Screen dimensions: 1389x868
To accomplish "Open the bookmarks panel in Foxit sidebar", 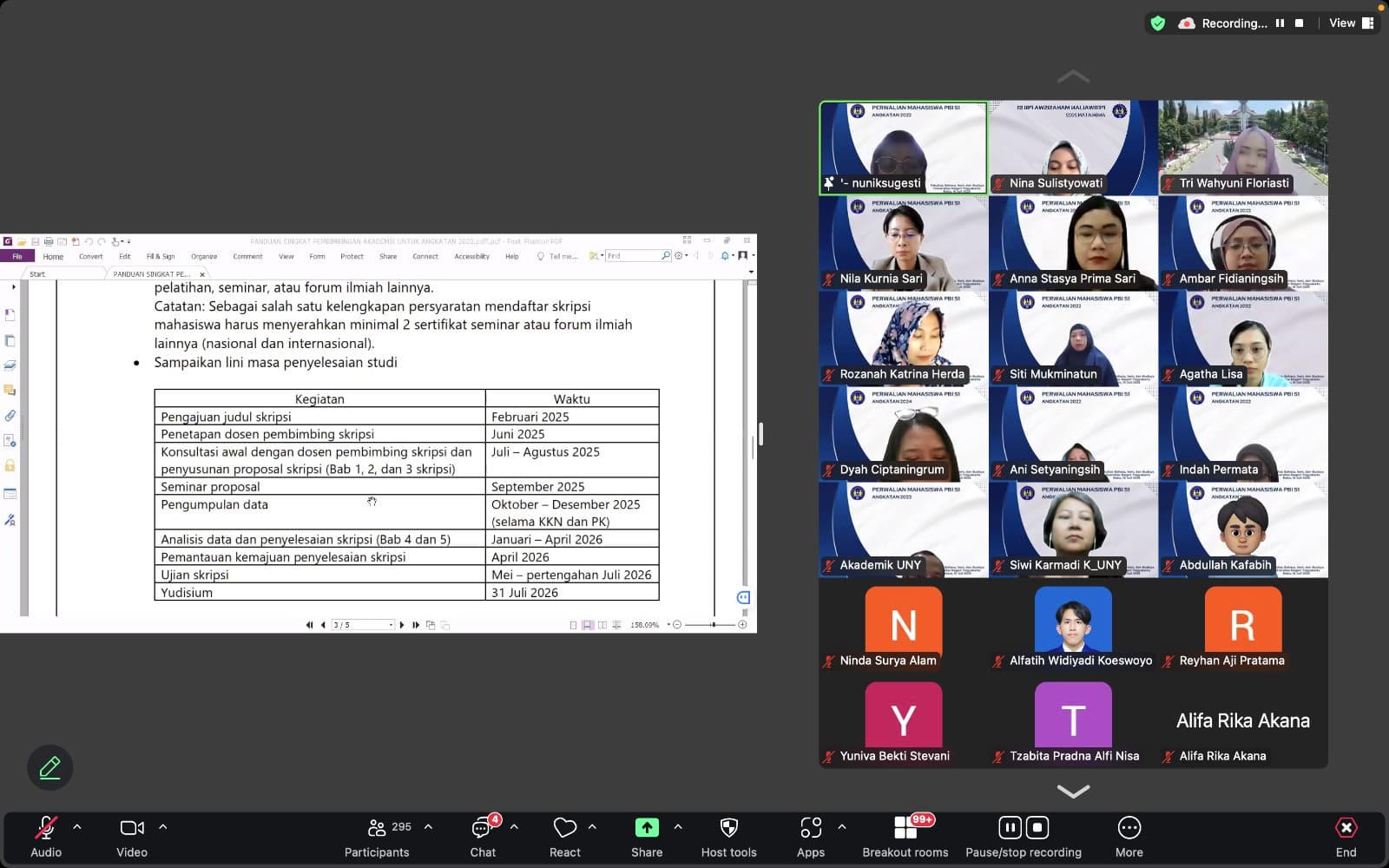I will 10,314.
